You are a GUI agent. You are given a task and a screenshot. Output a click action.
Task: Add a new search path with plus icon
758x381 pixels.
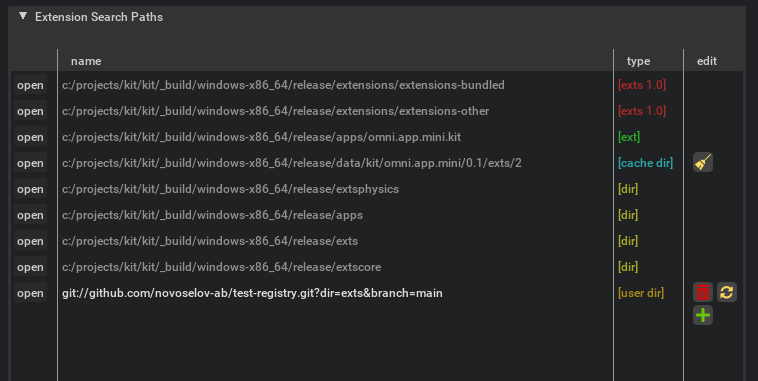click(x=703, y=315)
